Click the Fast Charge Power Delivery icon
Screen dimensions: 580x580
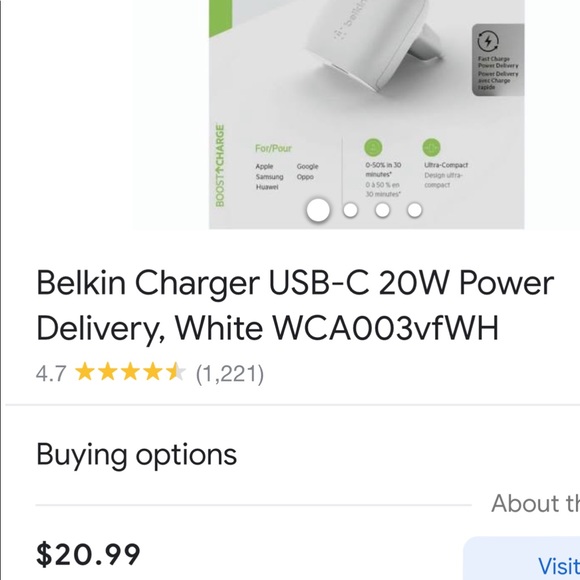[x=488, y=41]
